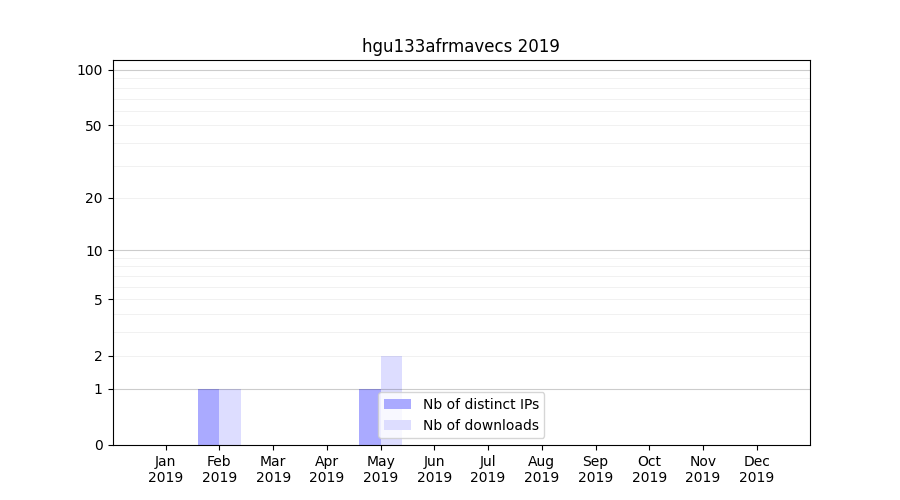This screenshot has width=900, height=500.
Task: Click the Dec 2019 x-axis label
Action: tap(756, 469)
